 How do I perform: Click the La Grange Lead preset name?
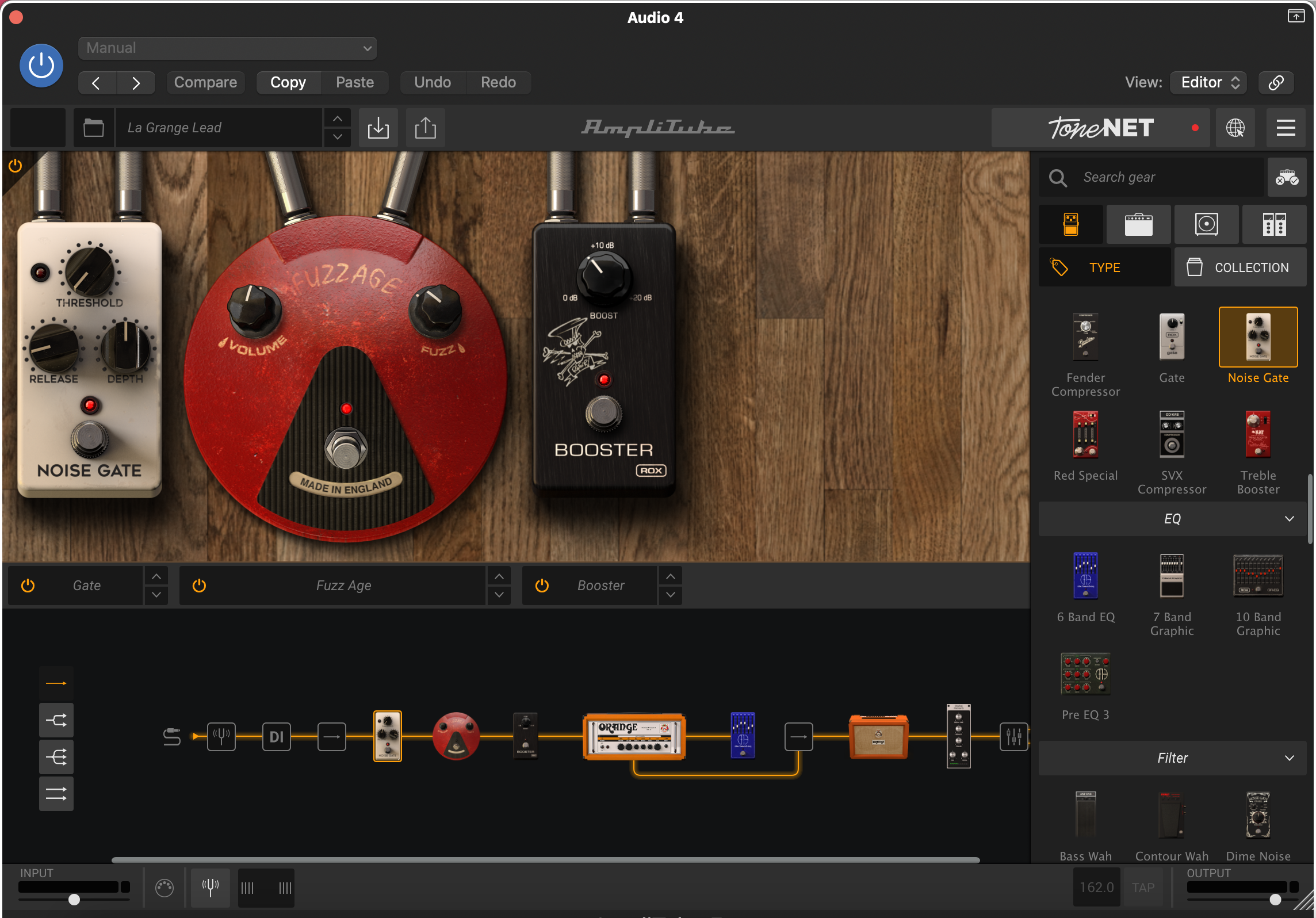tap(219, 128)
